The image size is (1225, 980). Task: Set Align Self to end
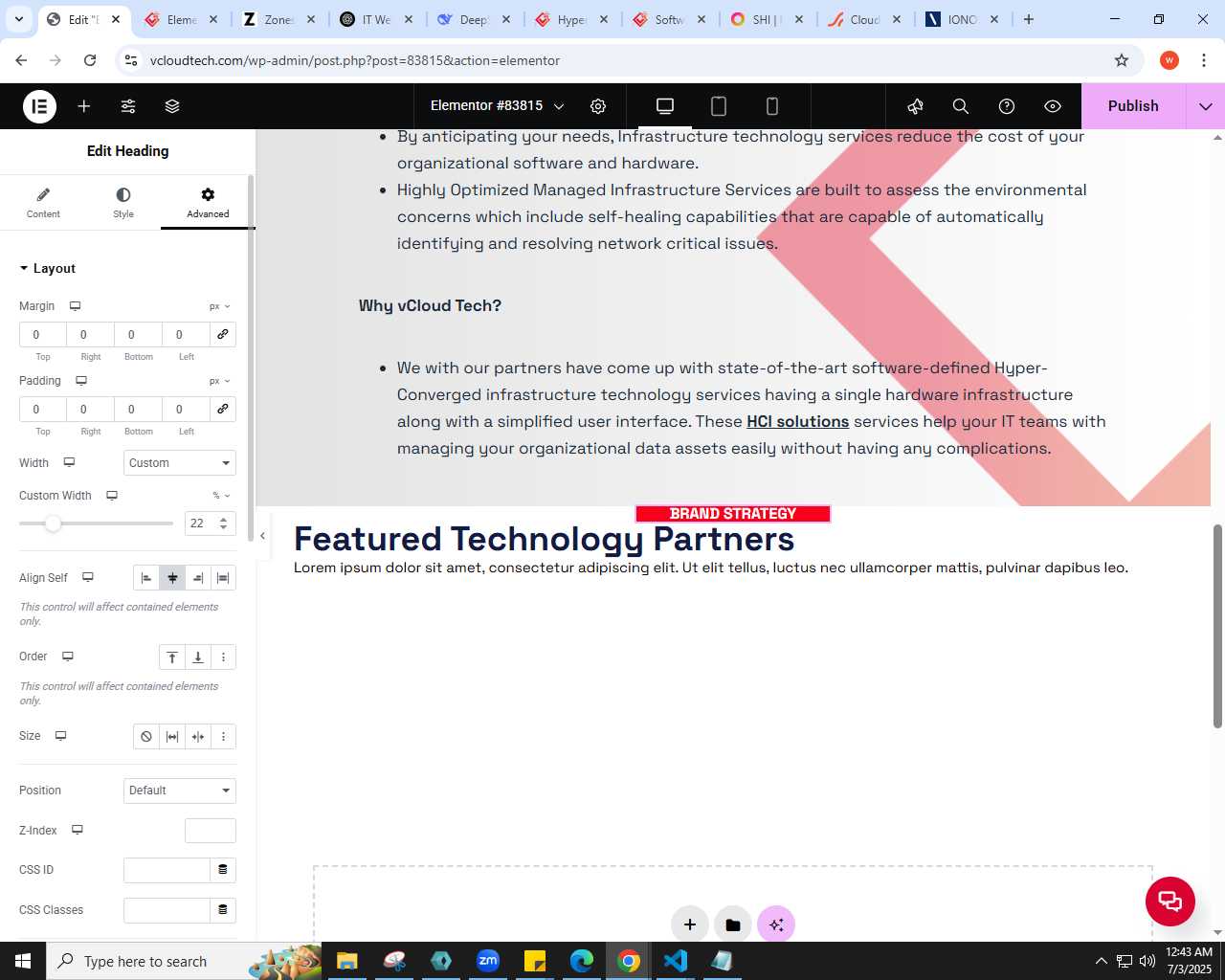[x=198, y=578]
